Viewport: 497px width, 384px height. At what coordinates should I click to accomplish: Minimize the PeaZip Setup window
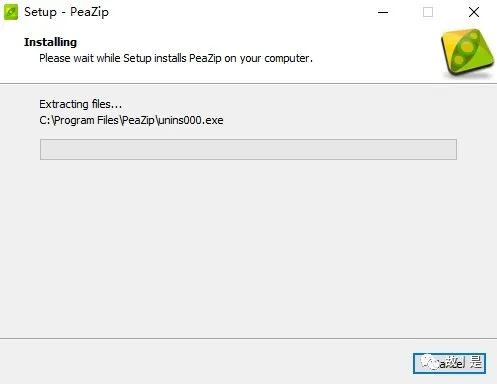383,12
